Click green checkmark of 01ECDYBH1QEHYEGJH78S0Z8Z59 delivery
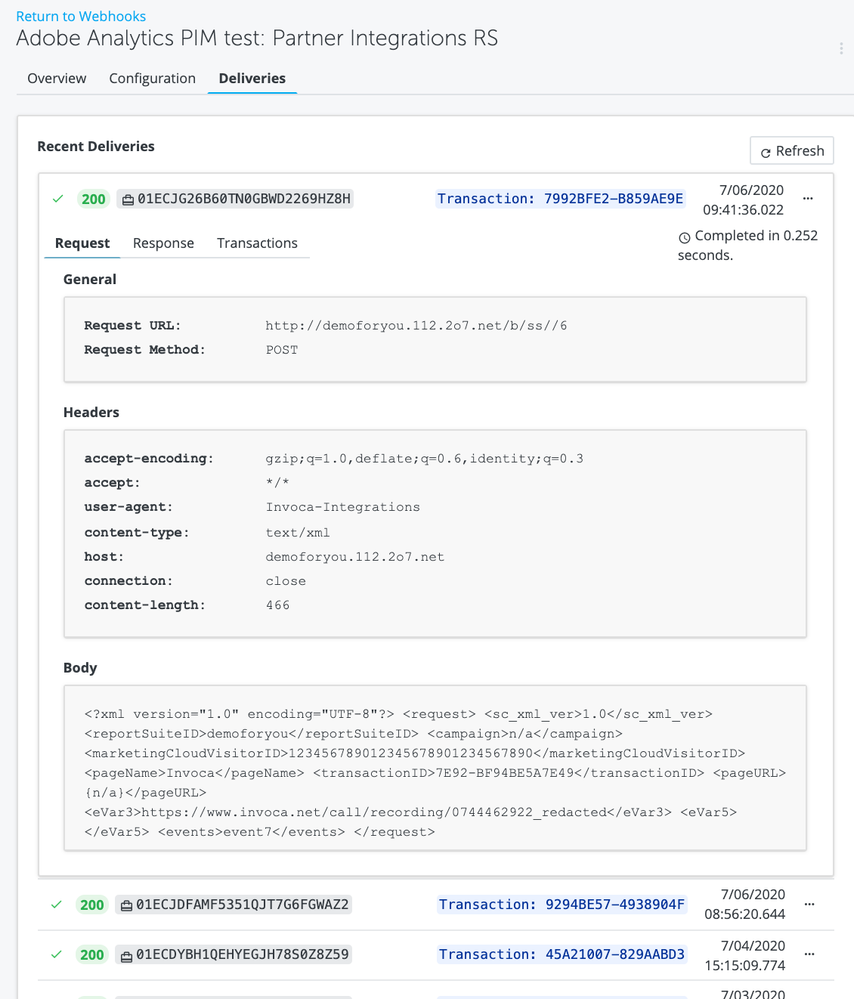The image size is (854, 999). click(57, 954)
